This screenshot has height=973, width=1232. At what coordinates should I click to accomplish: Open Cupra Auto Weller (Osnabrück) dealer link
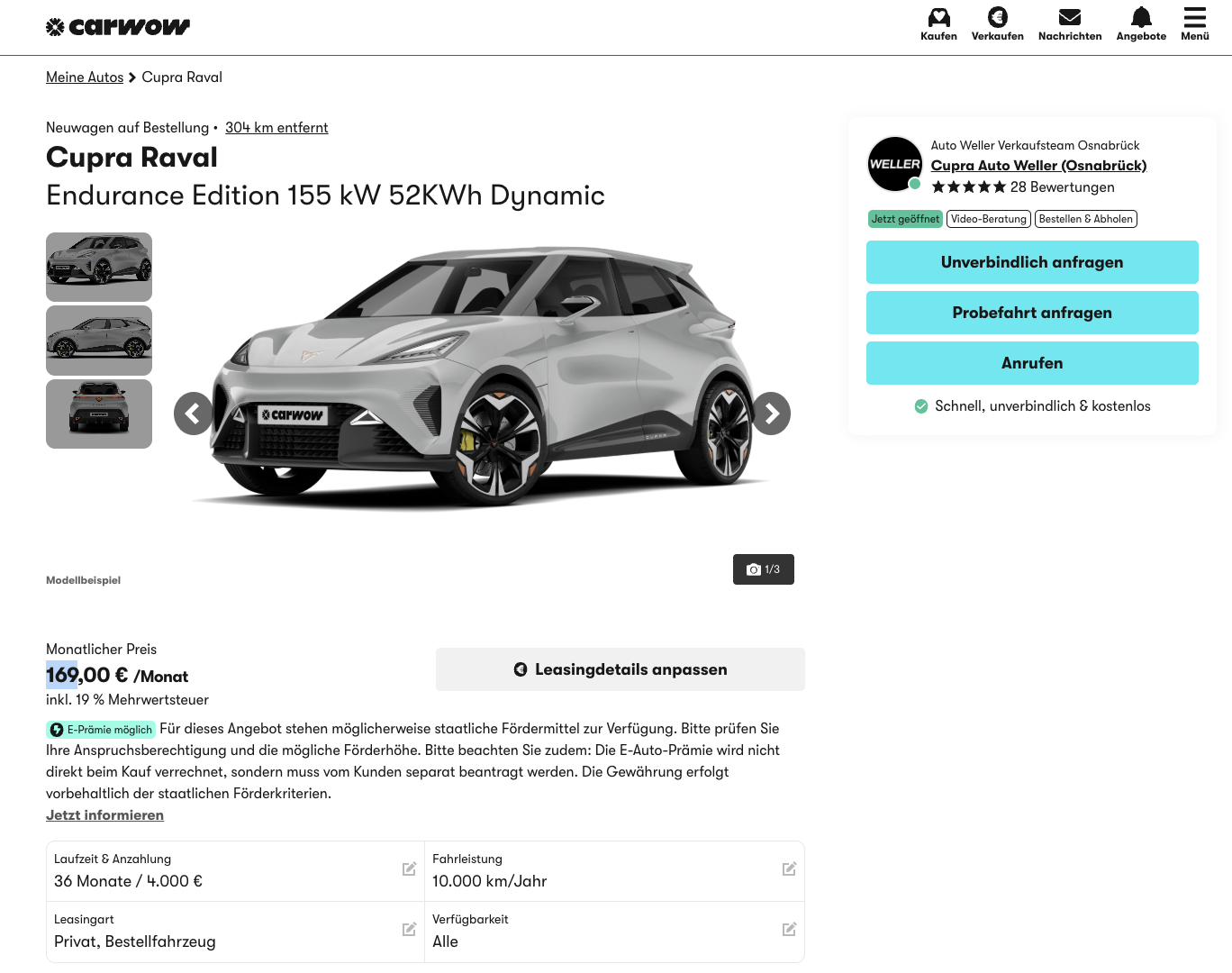[x=1038, y=166]
